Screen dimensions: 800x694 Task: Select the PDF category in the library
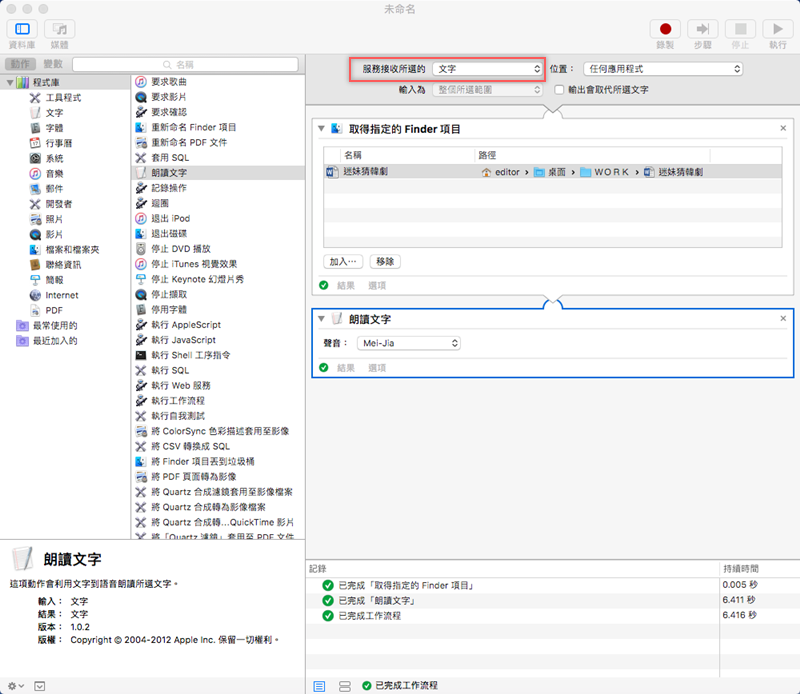(x=54, y=310)
